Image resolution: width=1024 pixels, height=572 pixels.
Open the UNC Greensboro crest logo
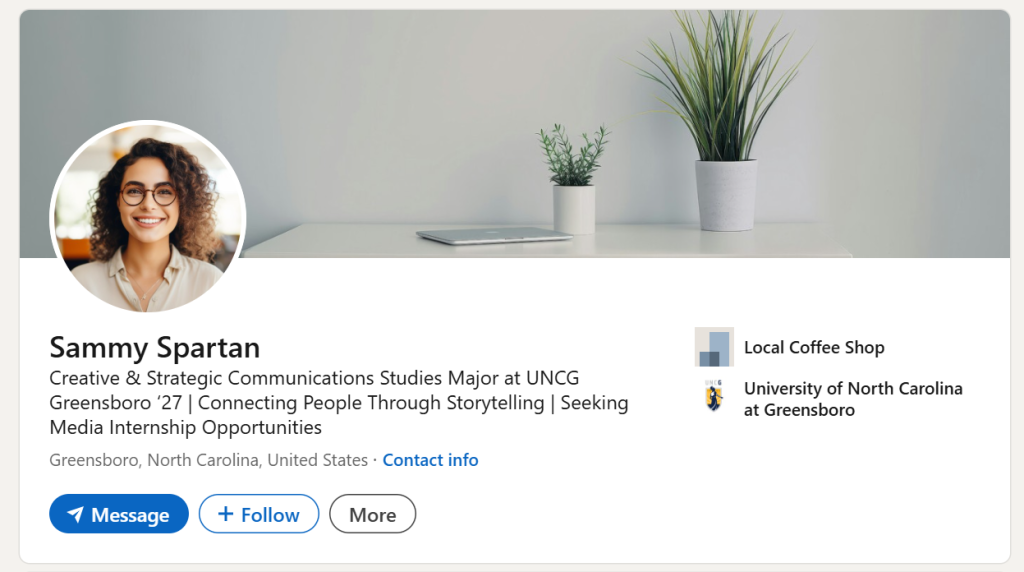714,397
